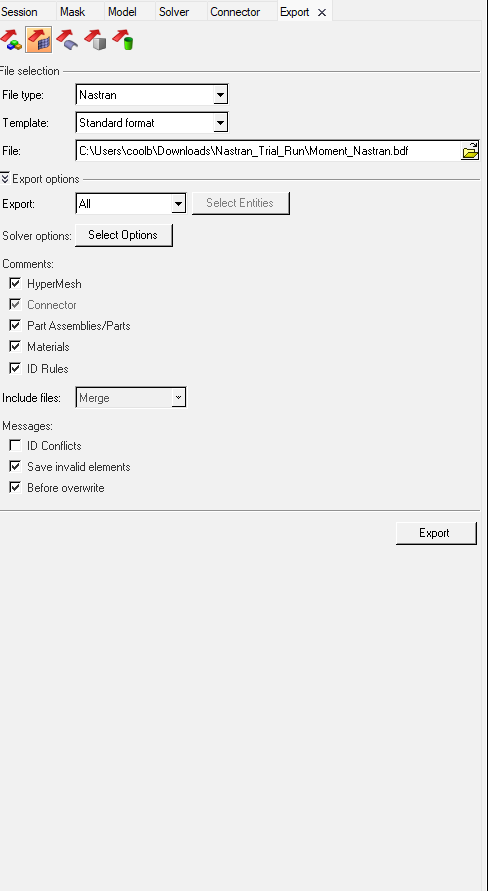The width and height of the screenshot is (488, 891).
Task: Select the Export Geometry surface icon
Action: pos(67,40)
